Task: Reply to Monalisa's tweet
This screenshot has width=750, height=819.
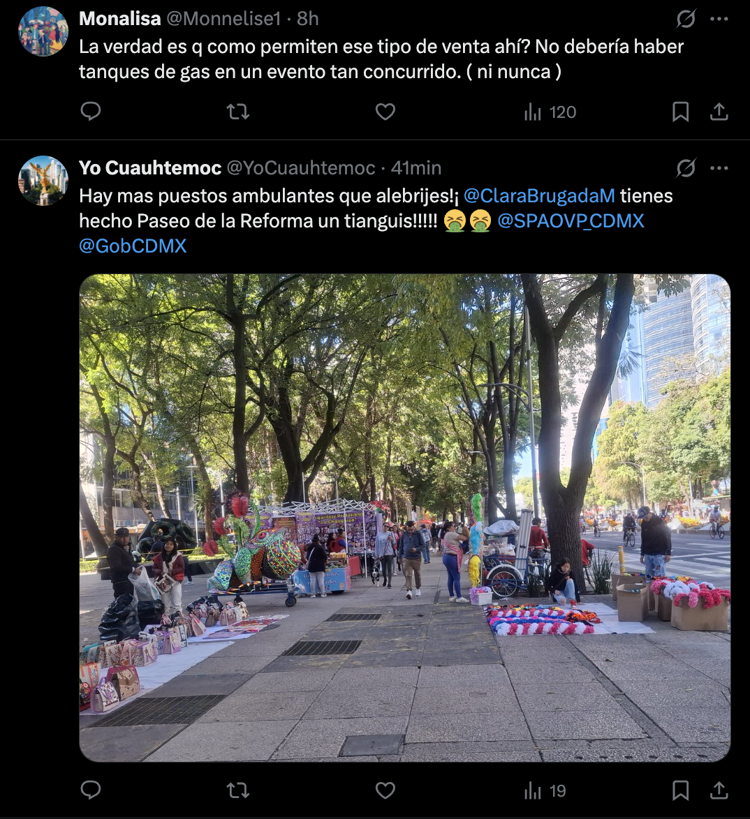Action: coord(91,111)
